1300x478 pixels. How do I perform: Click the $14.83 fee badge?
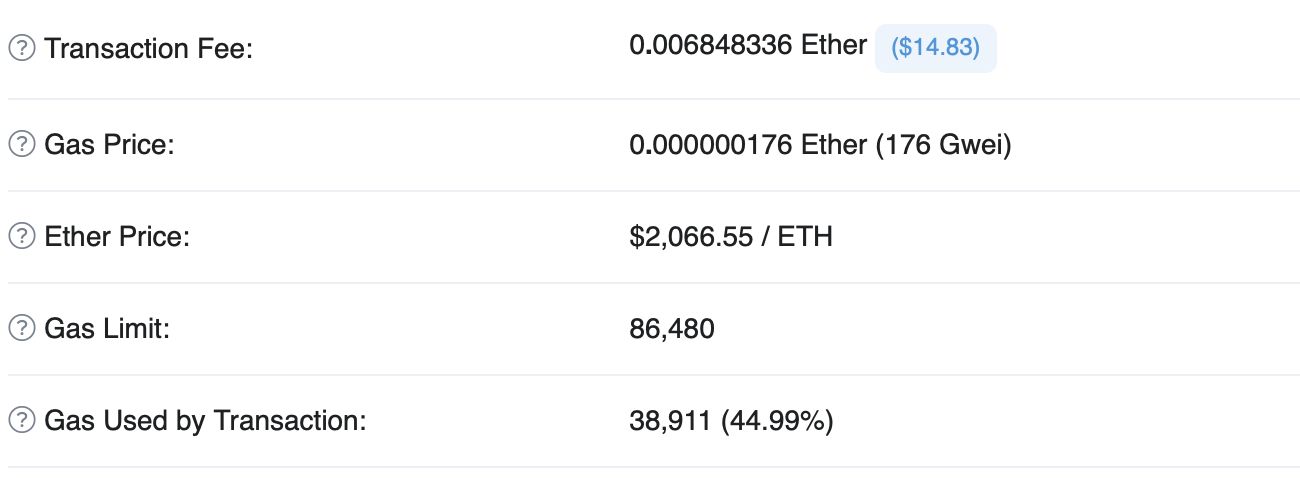(x=935, y=48)
